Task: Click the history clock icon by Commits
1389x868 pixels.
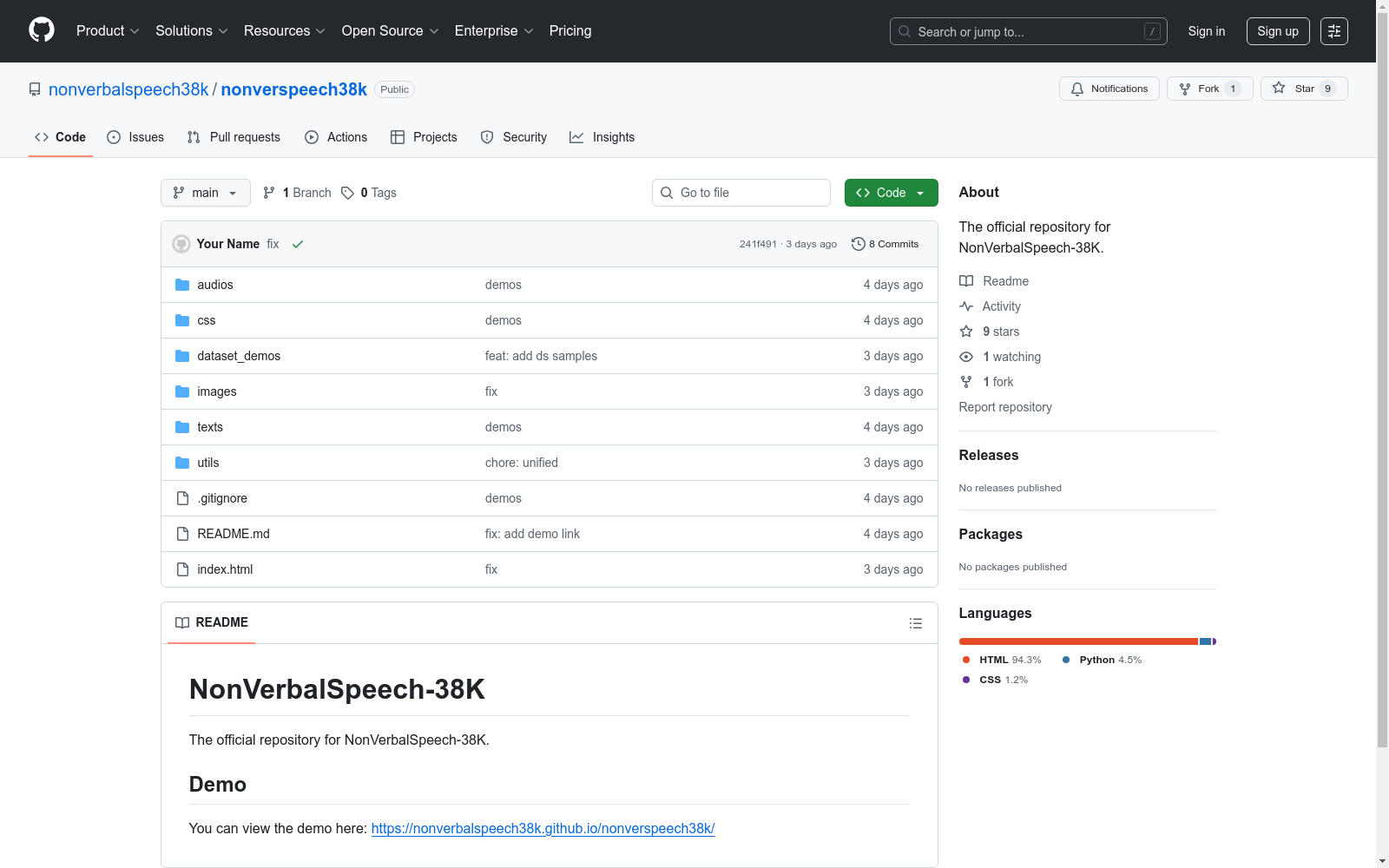Action: [x=859, y=244]
